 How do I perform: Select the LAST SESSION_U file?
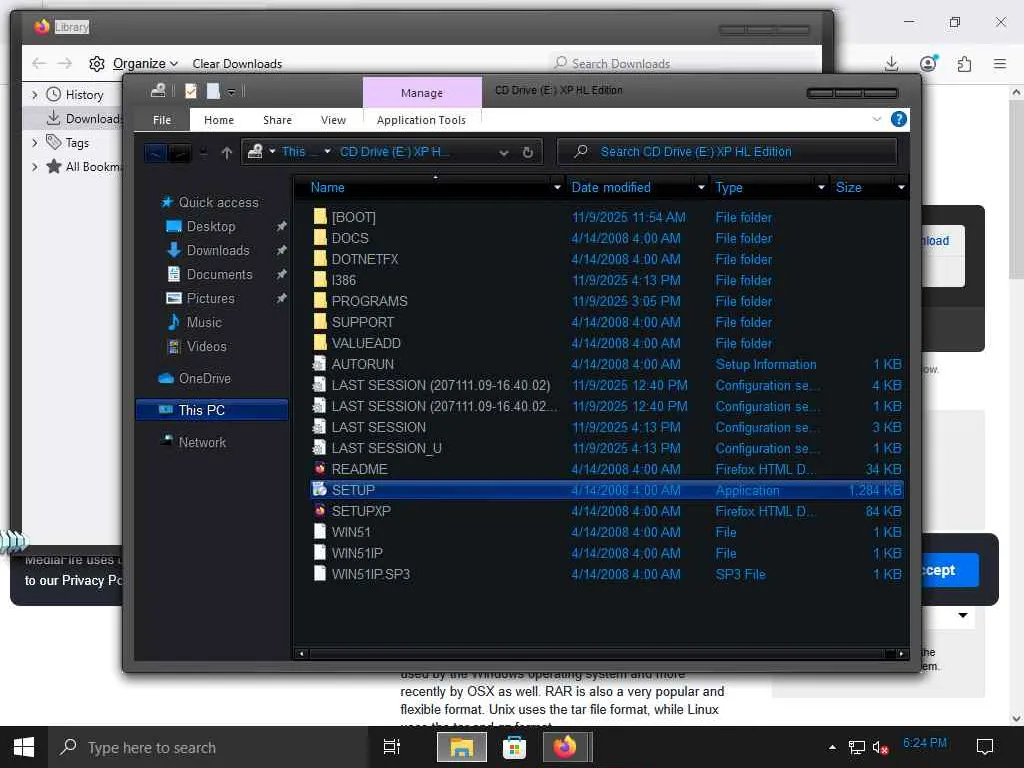point(386,448)
